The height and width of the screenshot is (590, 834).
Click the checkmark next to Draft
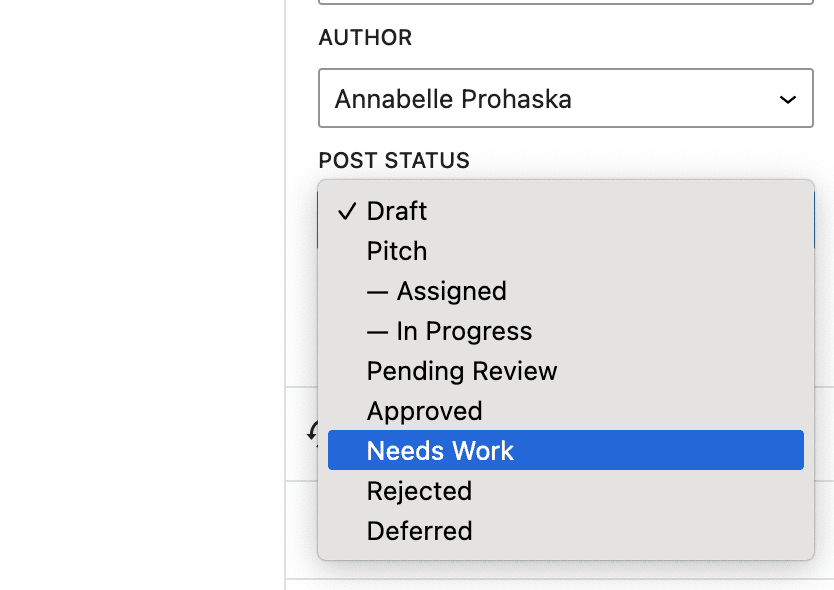(347, 212)
